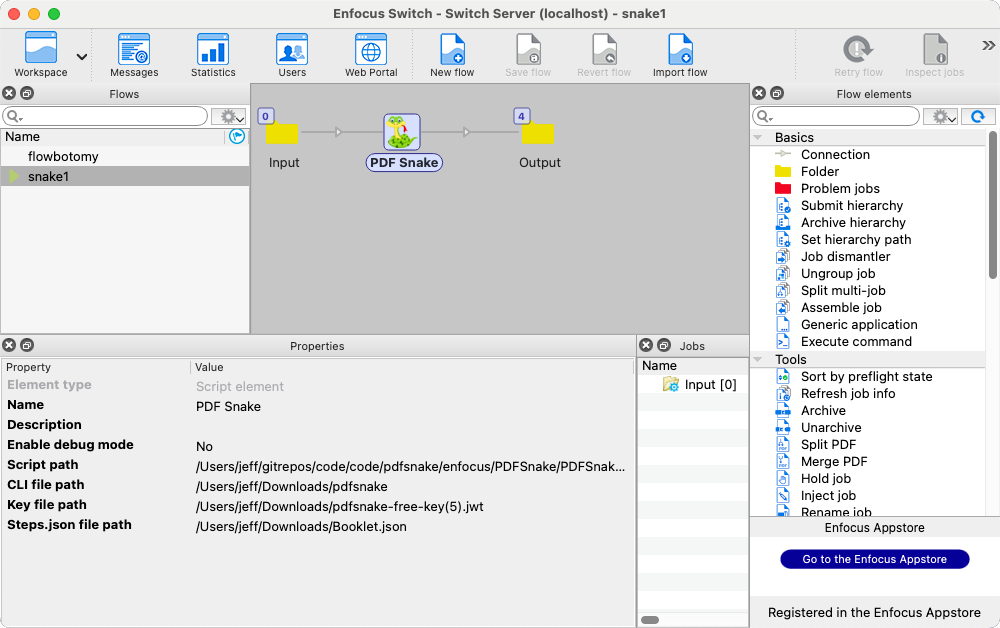Open the Flows pane gear menu
1000x628 pixels.
pos(229,116)
